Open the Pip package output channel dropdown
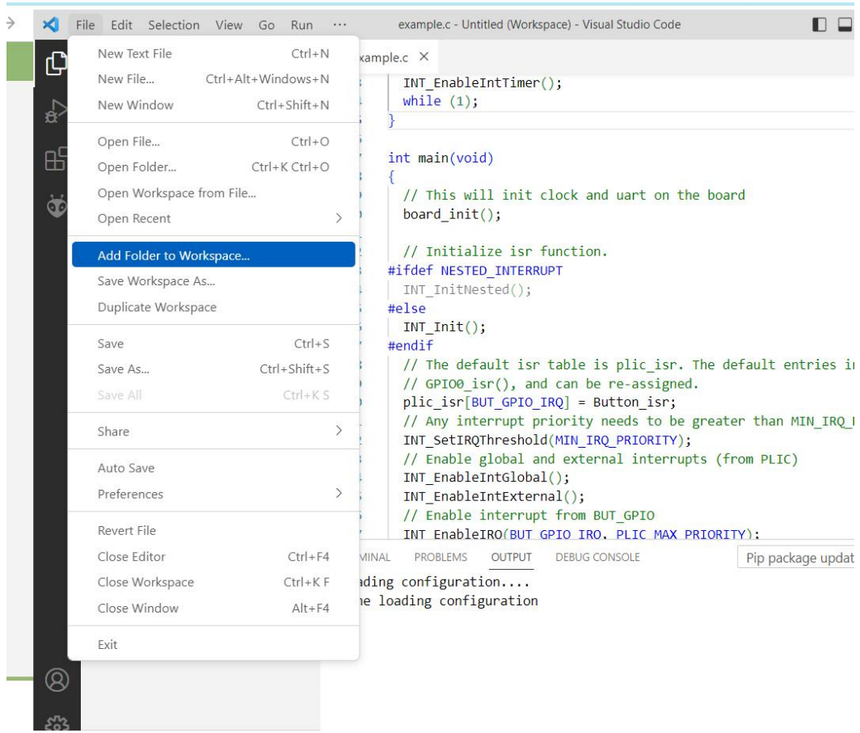Viewport: 860px width, 733px height. [x=796, y=557]
